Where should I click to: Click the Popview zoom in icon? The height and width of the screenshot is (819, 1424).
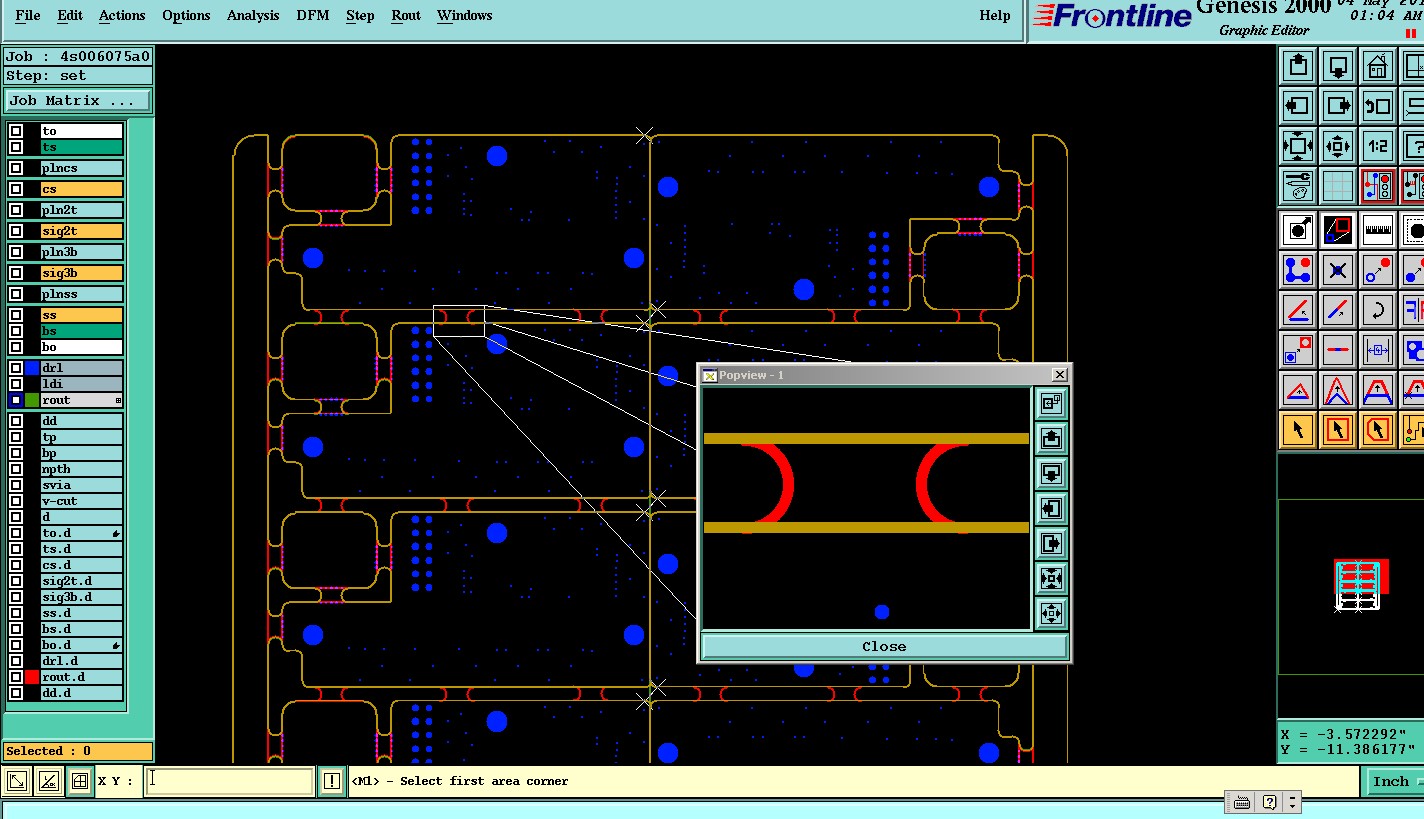coord(1051,578)
